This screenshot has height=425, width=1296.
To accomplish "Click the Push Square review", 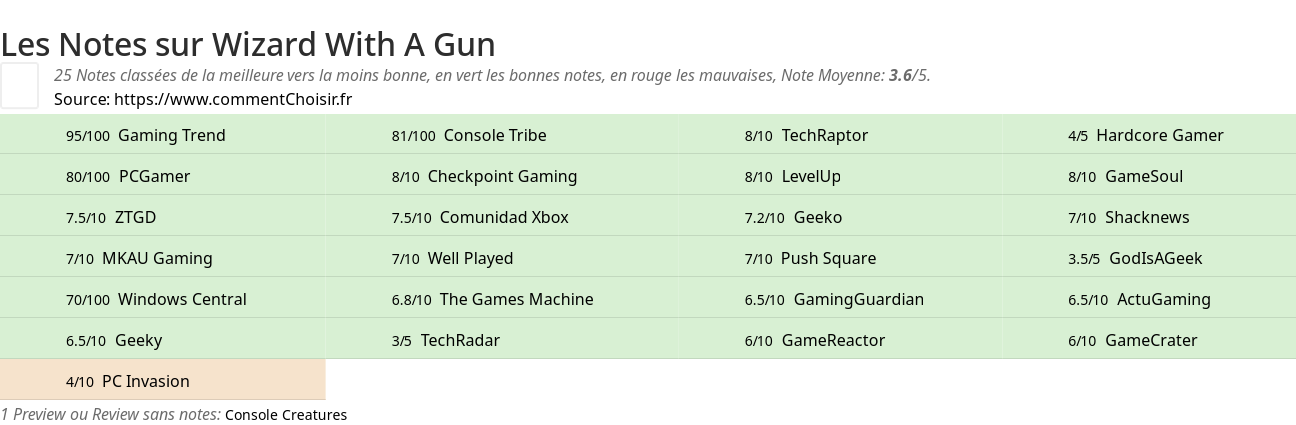I will [828, 258].
